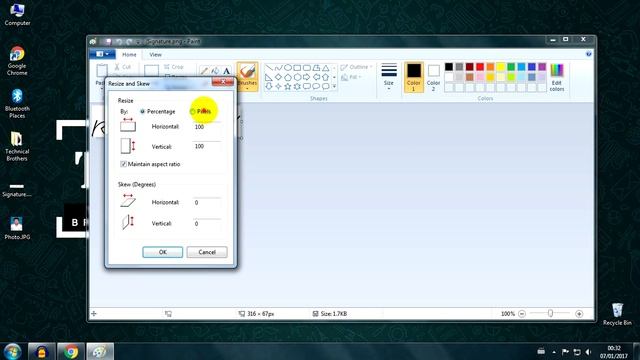Click the Skew Vertical input field
Screen dimensions: 640x360
(x=207, y=224)
